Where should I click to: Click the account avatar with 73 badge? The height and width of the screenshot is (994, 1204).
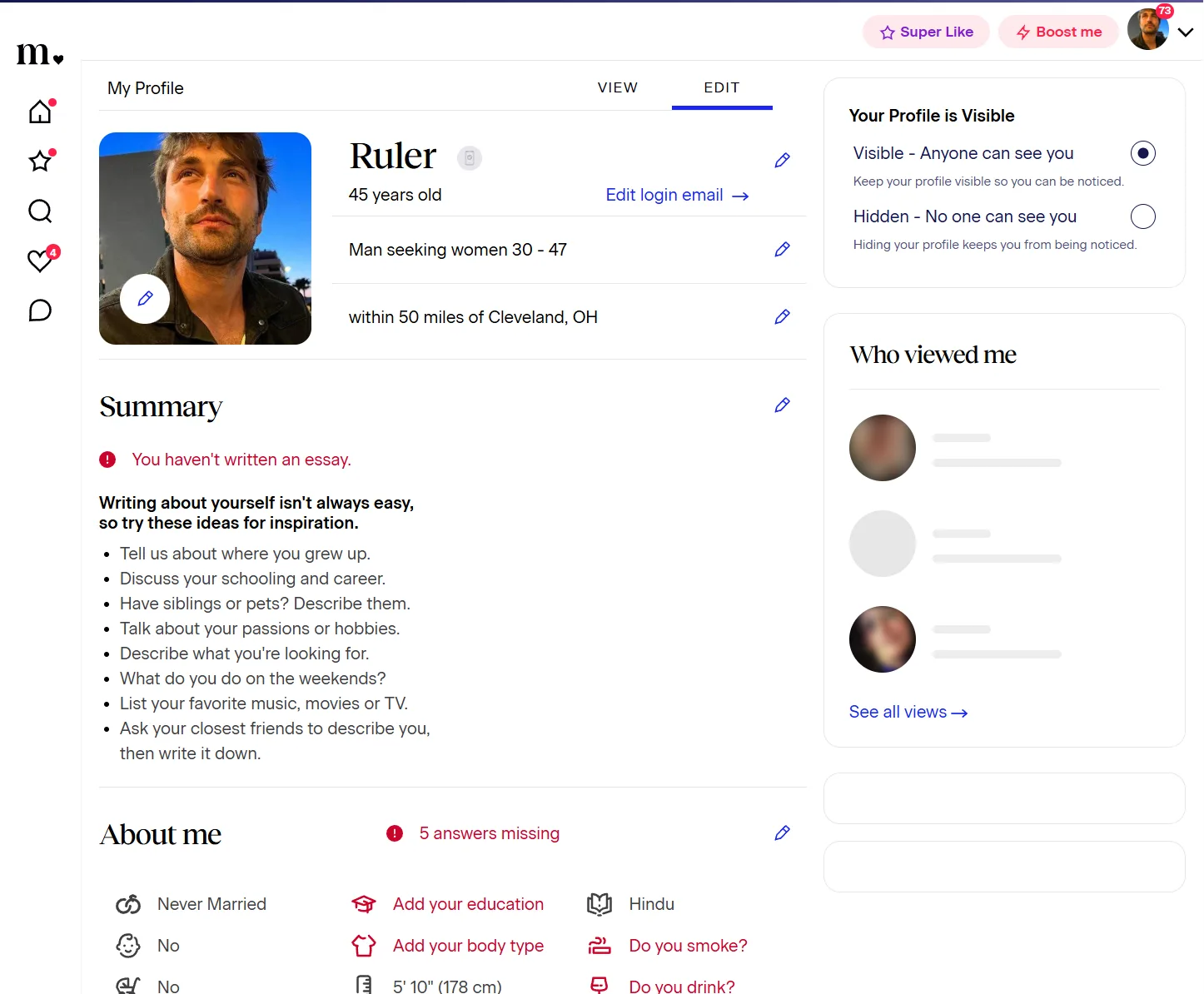(1149, 30)
